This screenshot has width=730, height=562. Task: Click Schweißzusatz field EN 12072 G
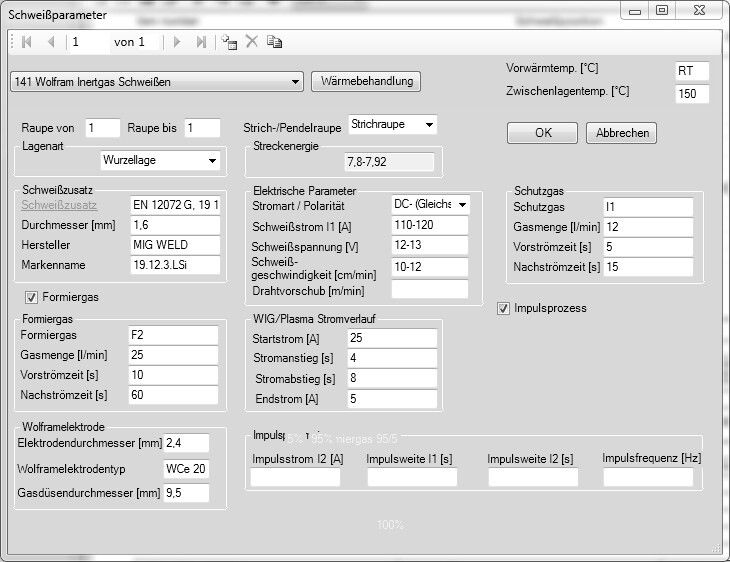point(175,205)
